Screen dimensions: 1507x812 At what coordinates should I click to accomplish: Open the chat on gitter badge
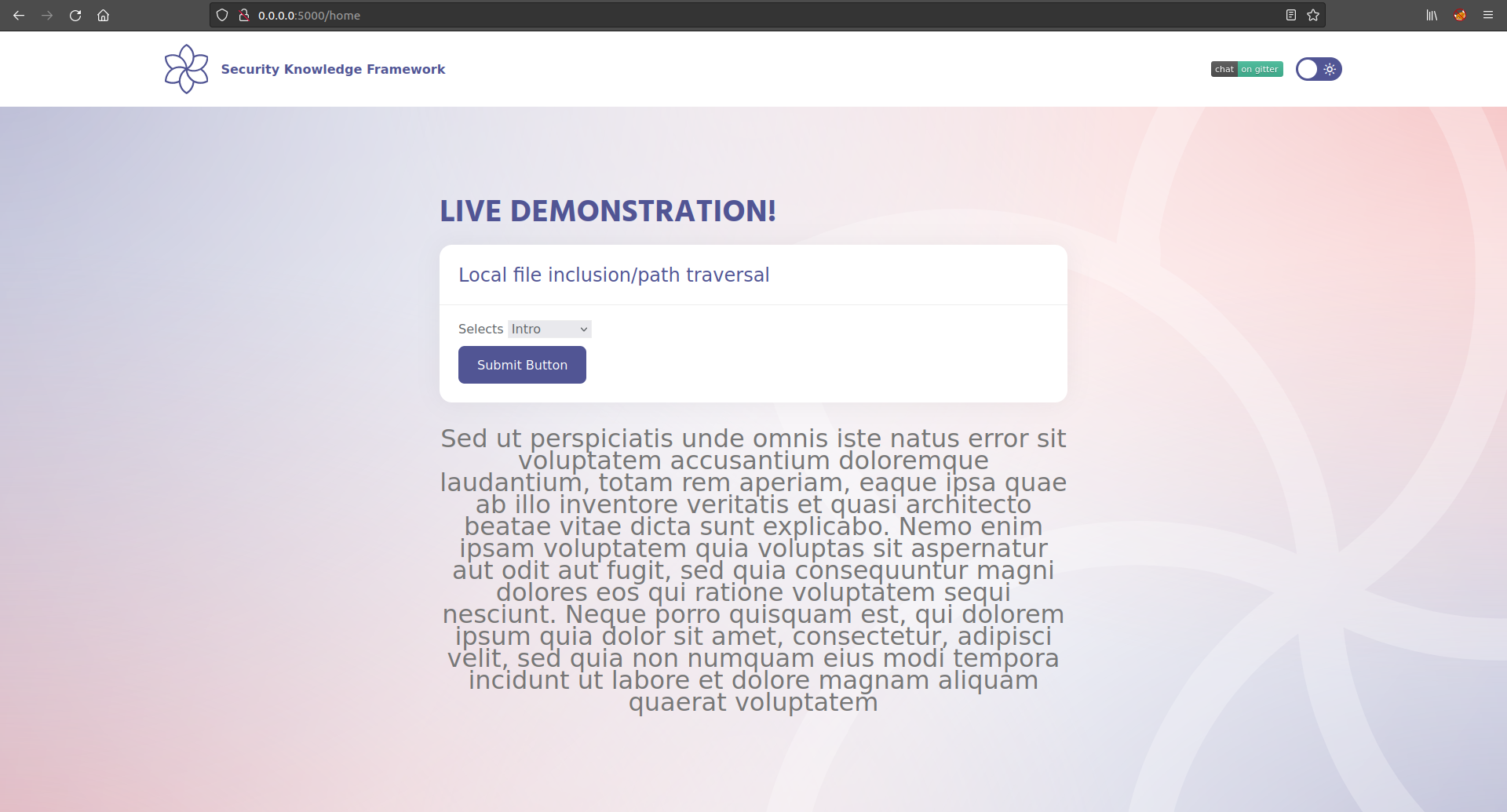[x=1246, y=69]
